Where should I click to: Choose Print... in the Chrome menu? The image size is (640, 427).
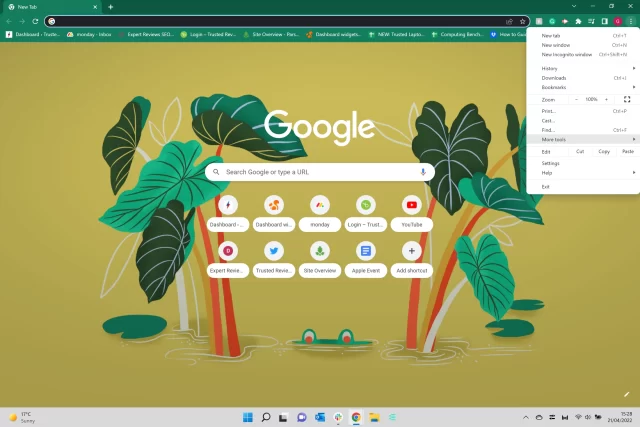coord(583,111)
